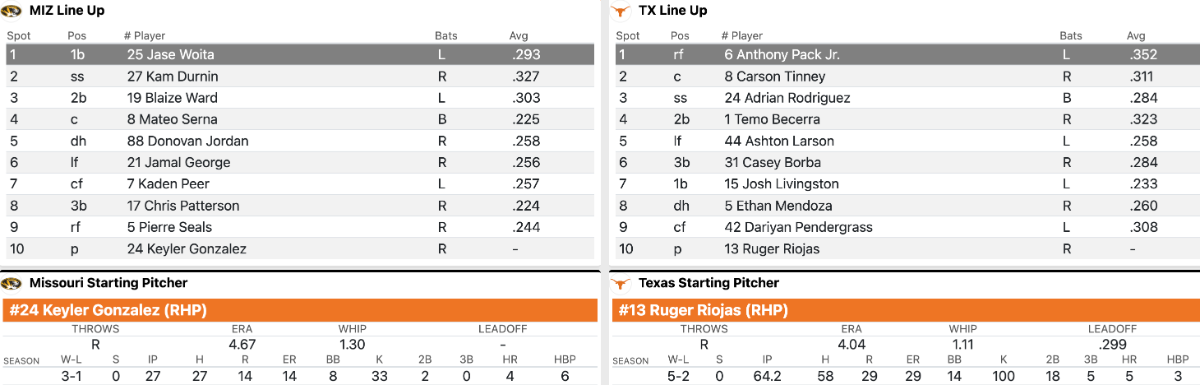Select the Anthony Pack Jr. lineup row
This screenshot has width=1200, height=385.
click(905, 54)
